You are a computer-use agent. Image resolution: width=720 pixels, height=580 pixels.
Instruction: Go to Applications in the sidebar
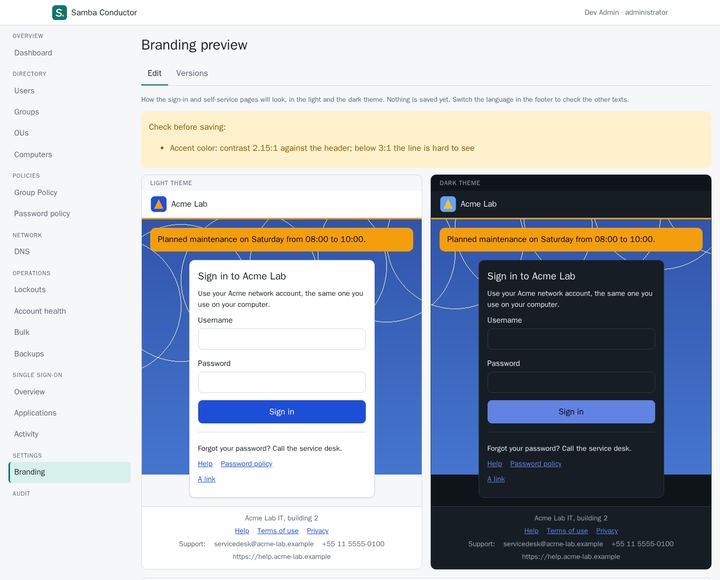point(35,413)
